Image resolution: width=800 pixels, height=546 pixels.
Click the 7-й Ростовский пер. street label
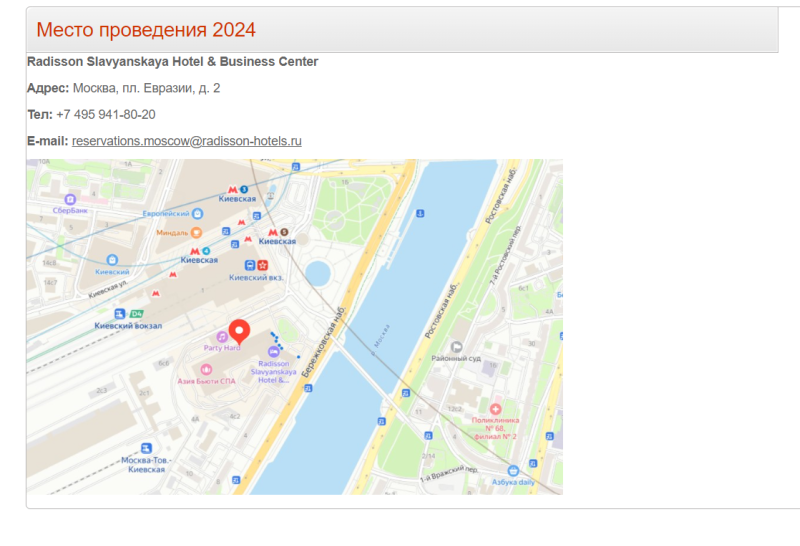pos(506,255)
